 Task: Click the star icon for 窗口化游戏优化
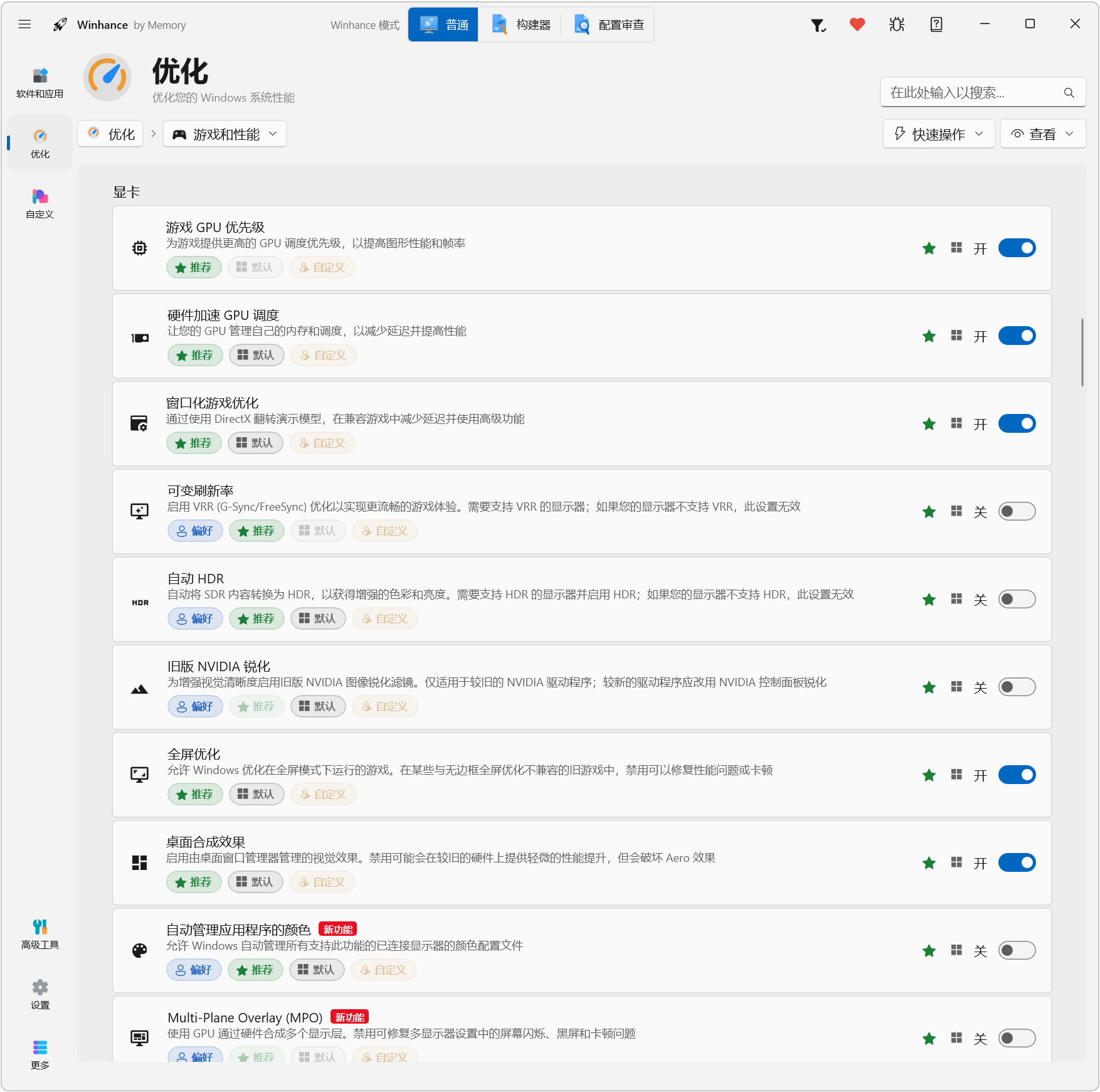pyautogui.click(x=929, y=424)
